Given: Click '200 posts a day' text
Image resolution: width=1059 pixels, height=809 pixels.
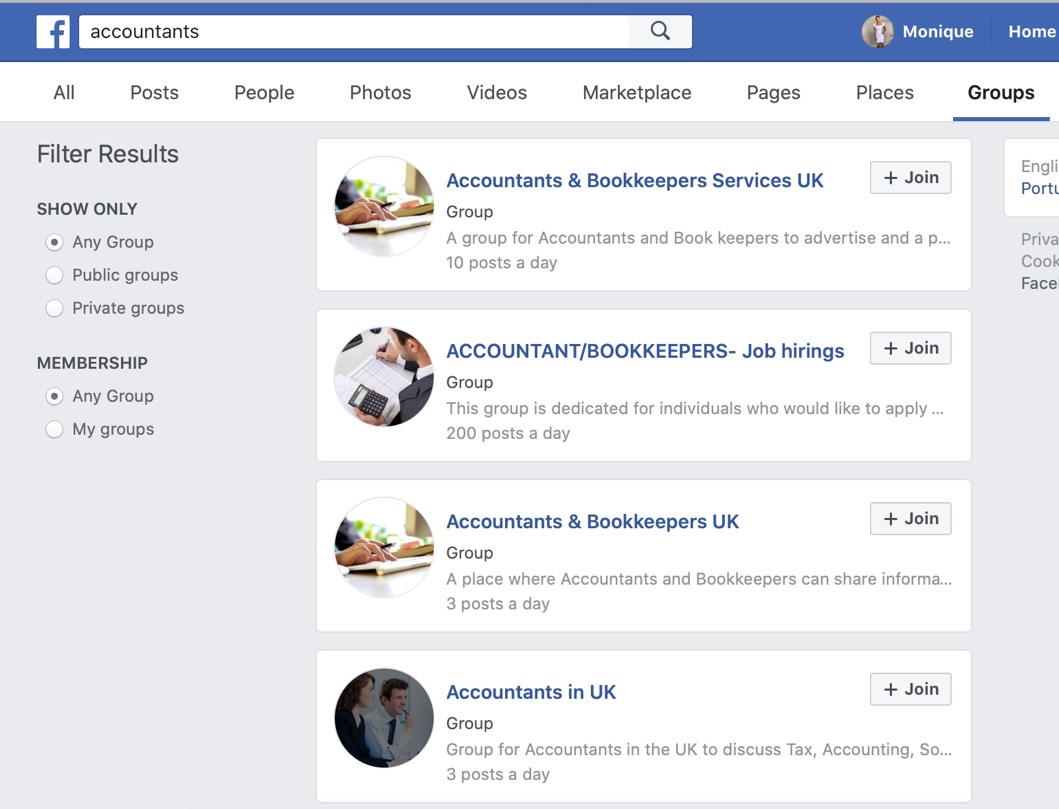Looking at the screenshot, I should click(508, 433).
